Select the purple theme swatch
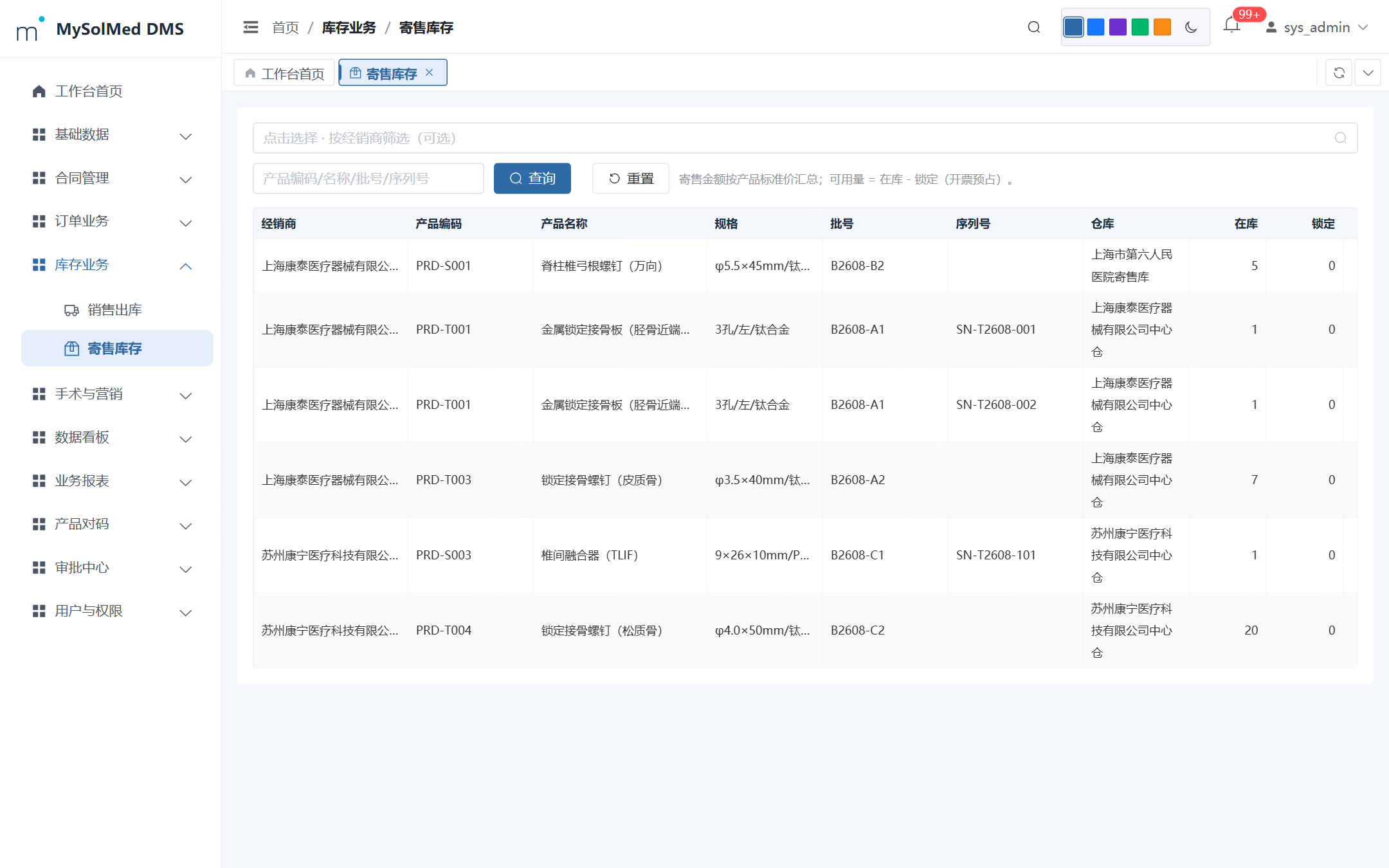Viewport: 1389px width, 868px height. 1118,27
